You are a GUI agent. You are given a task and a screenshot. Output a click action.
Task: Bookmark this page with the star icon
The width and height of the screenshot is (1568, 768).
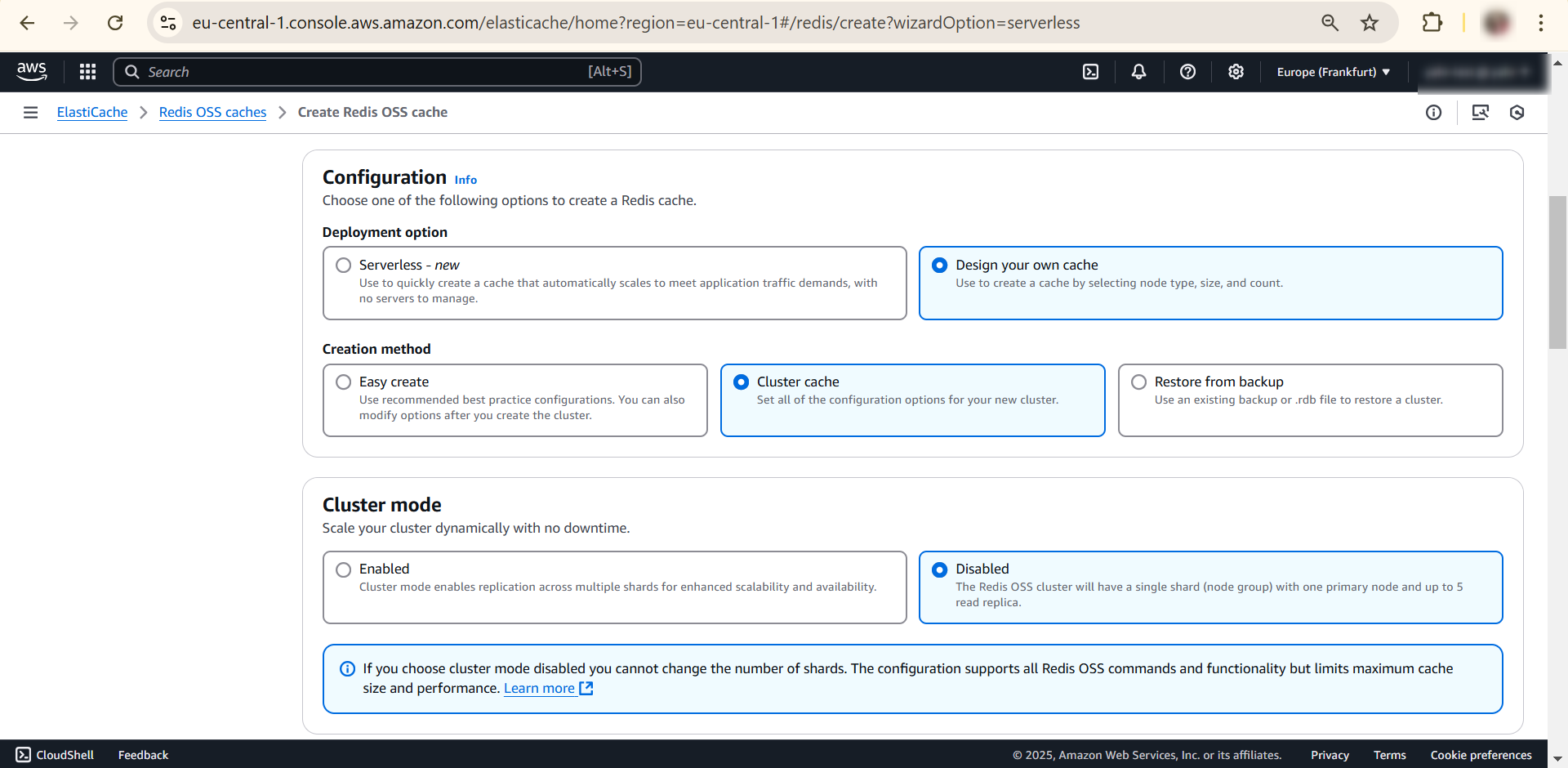[1370, 23]
